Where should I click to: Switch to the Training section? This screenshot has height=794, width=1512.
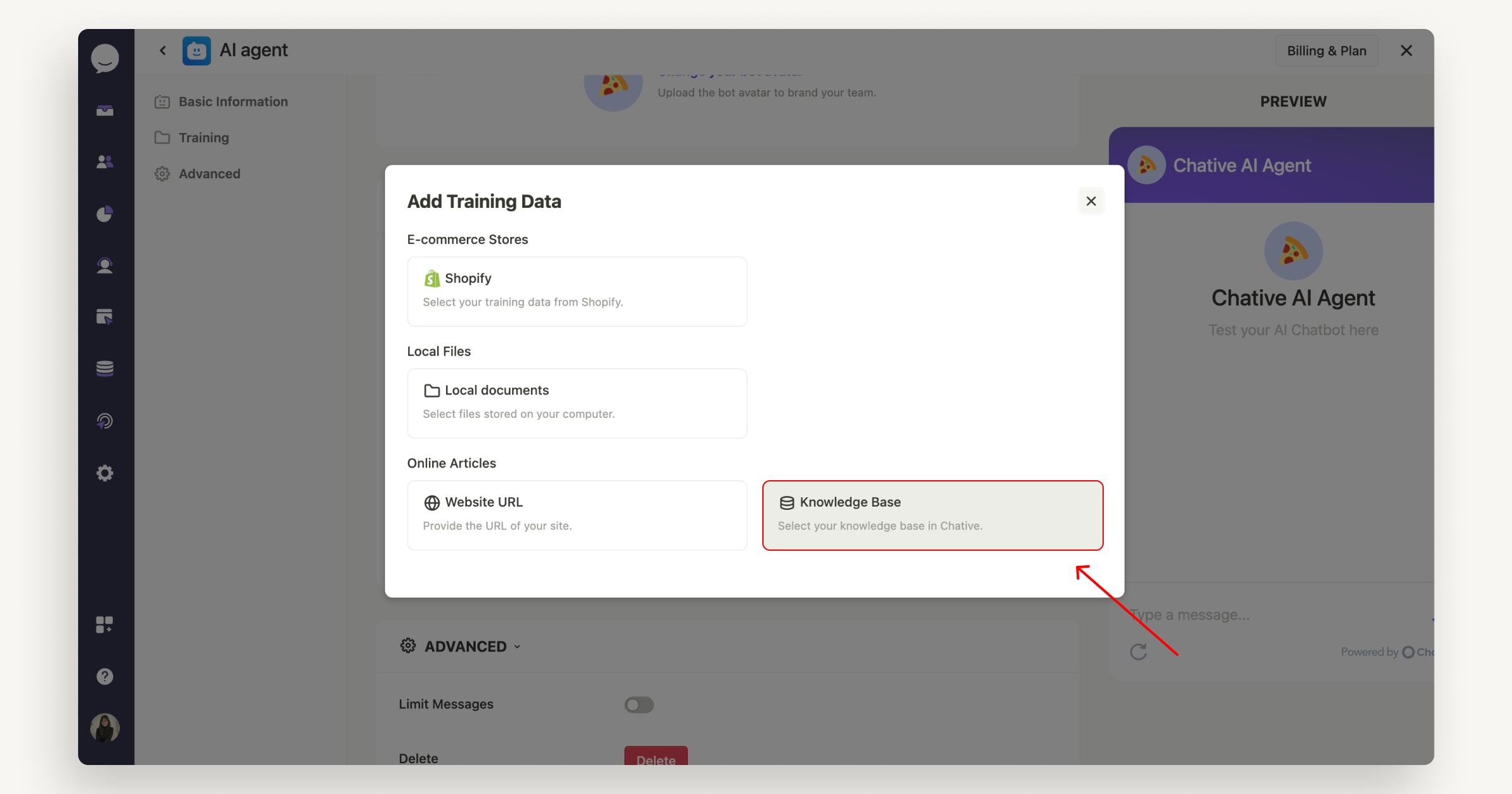click(203, 137)
